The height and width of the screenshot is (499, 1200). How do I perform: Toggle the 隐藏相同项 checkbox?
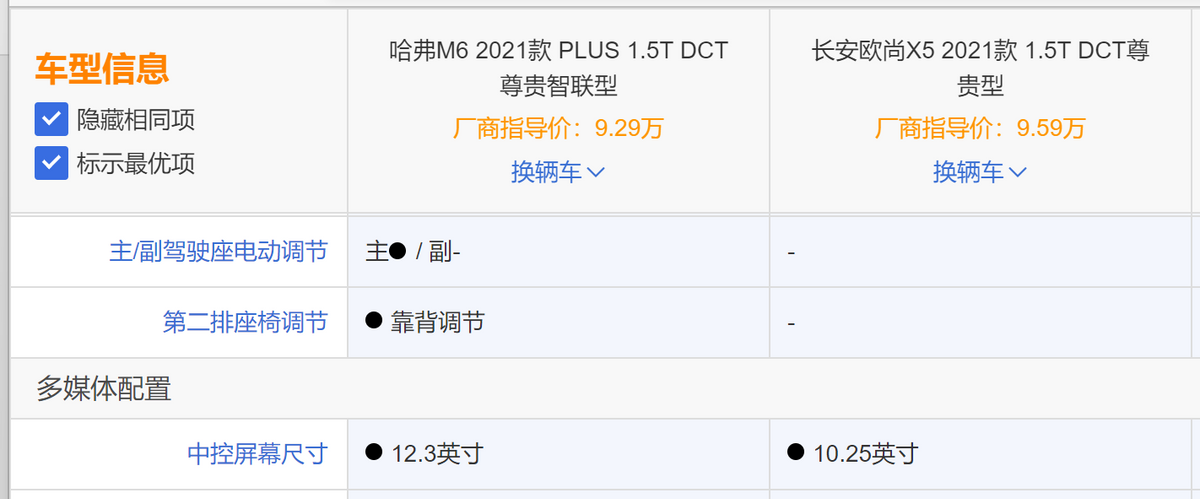point(51,120)
